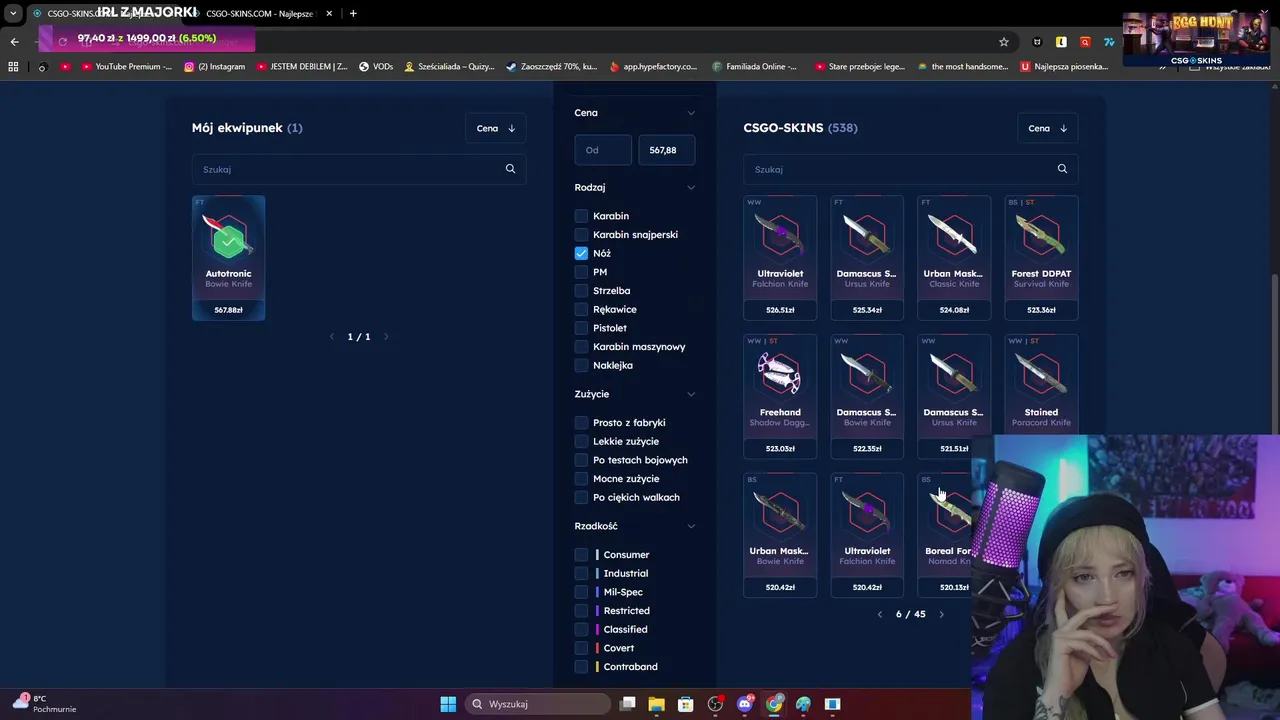The height and width of the screenshot is (720, 1280).
Task: Click the search magnifier in CSGO-SKINS panel
Action: click(x=1062, y=169)
